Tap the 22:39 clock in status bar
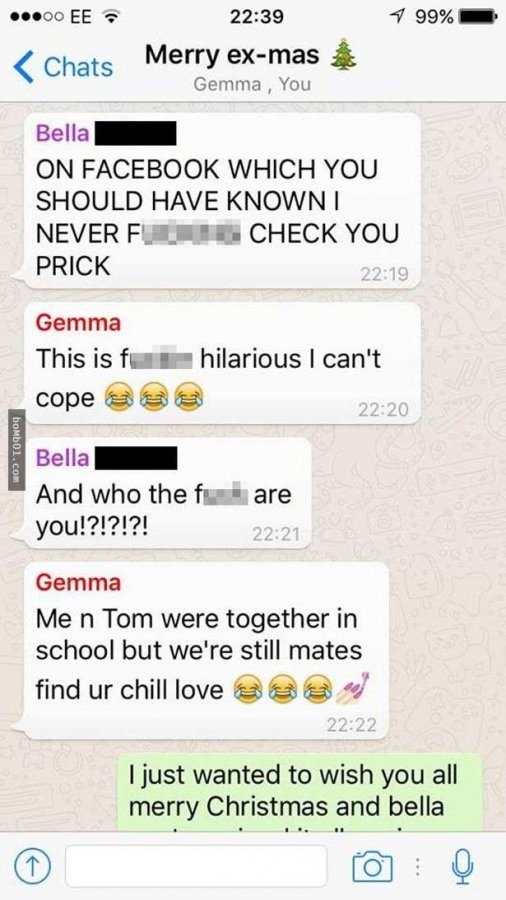The height and width of the screenshot is (900, 506). tap(256, 17)
